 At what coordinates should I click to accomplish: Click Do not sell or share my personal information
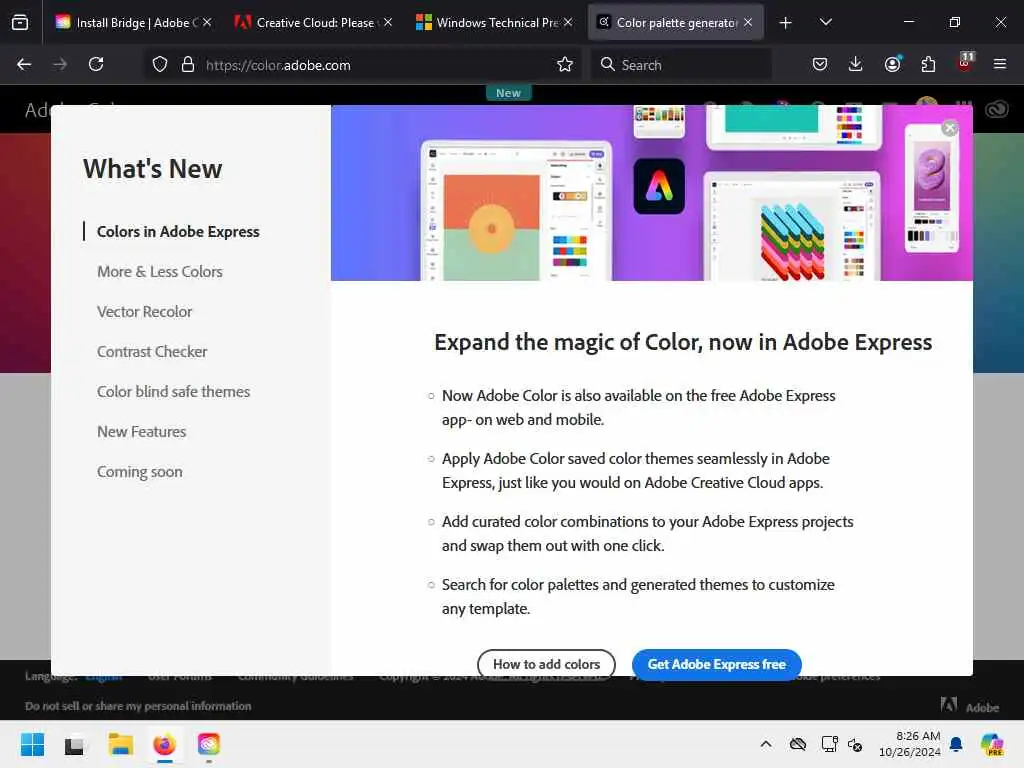coord(138,706)
